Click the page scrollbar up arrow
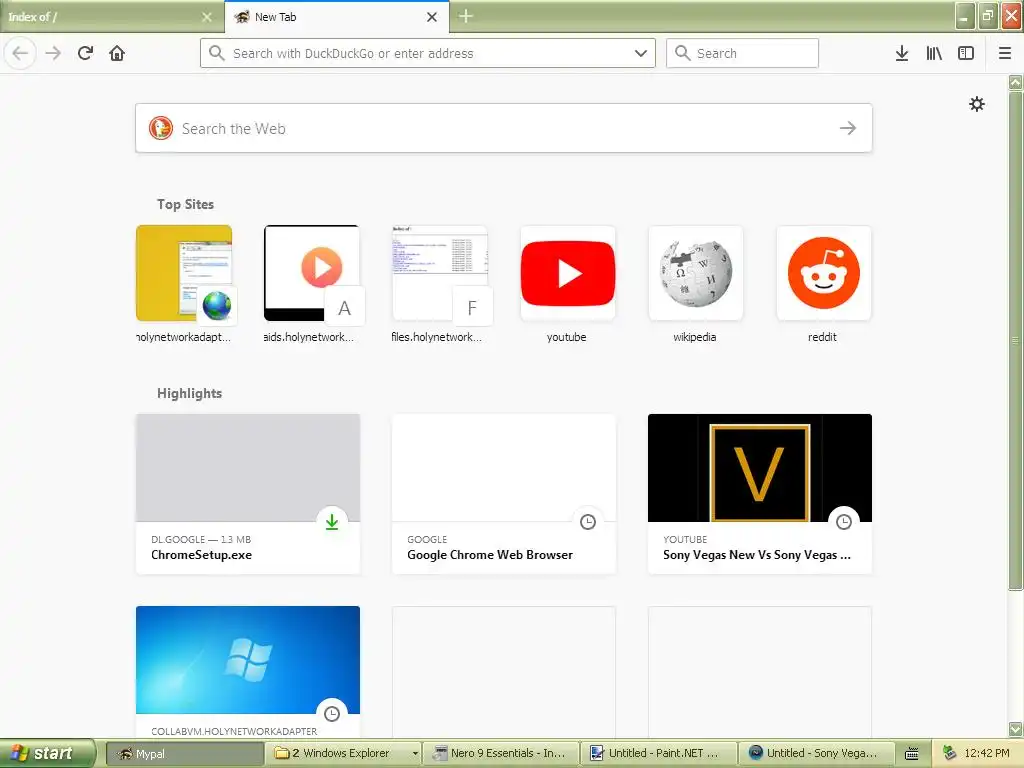The width and height of the screenshot is (1024, 768). tap(1016, 82)
